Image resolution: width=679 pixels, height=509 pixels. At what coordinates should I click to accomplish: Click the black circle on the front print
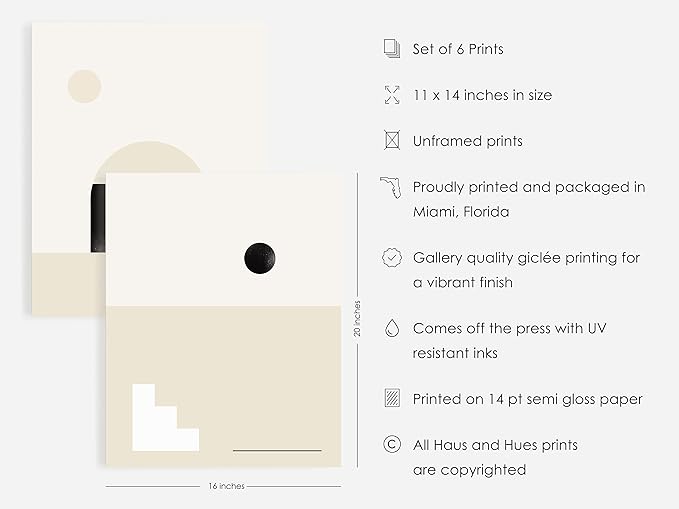[260, 258]
